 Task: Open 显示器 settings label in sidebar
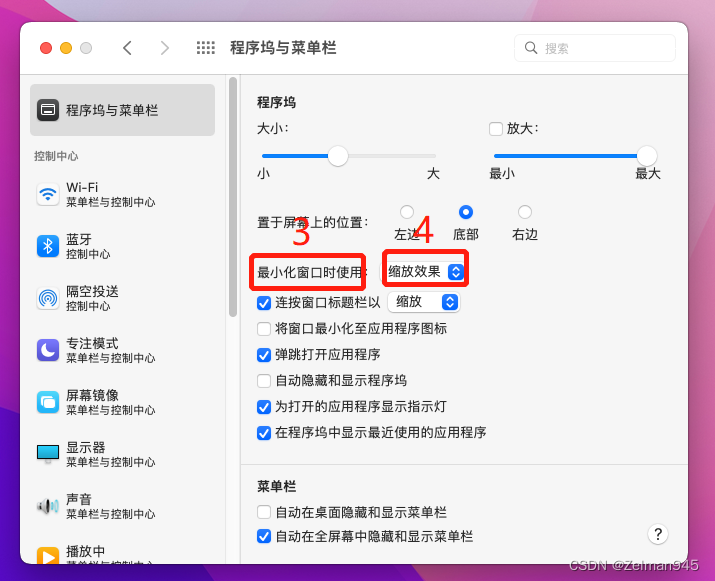click(x=86, y=447)
